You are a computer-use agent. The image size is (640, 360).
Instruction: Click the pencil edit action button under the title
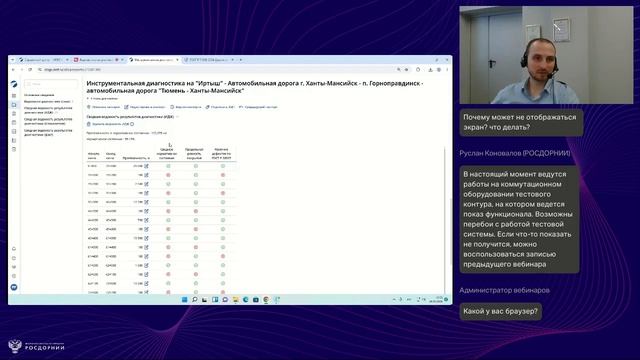coord(144,107)
